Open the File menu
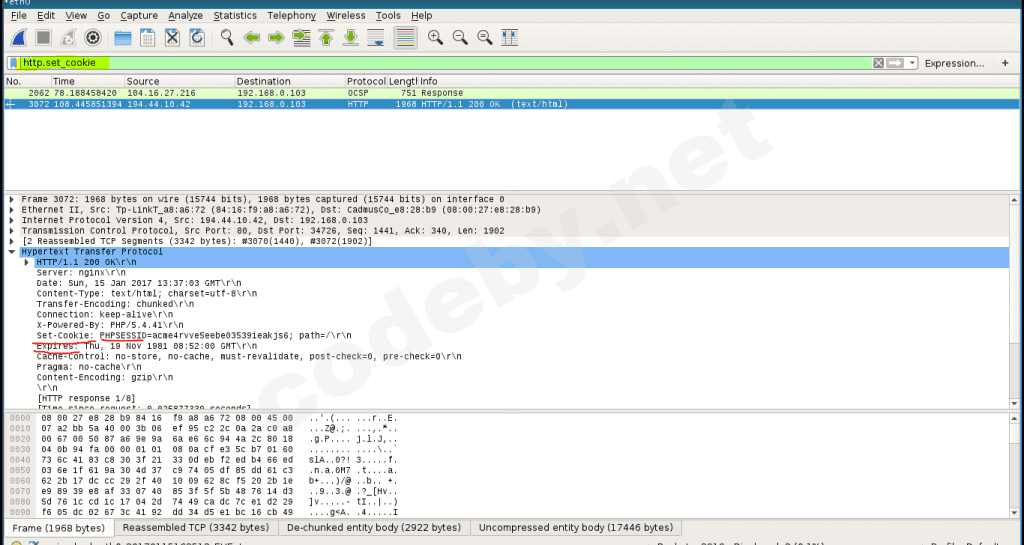The image size is (1024, 545). pos(19,15)
